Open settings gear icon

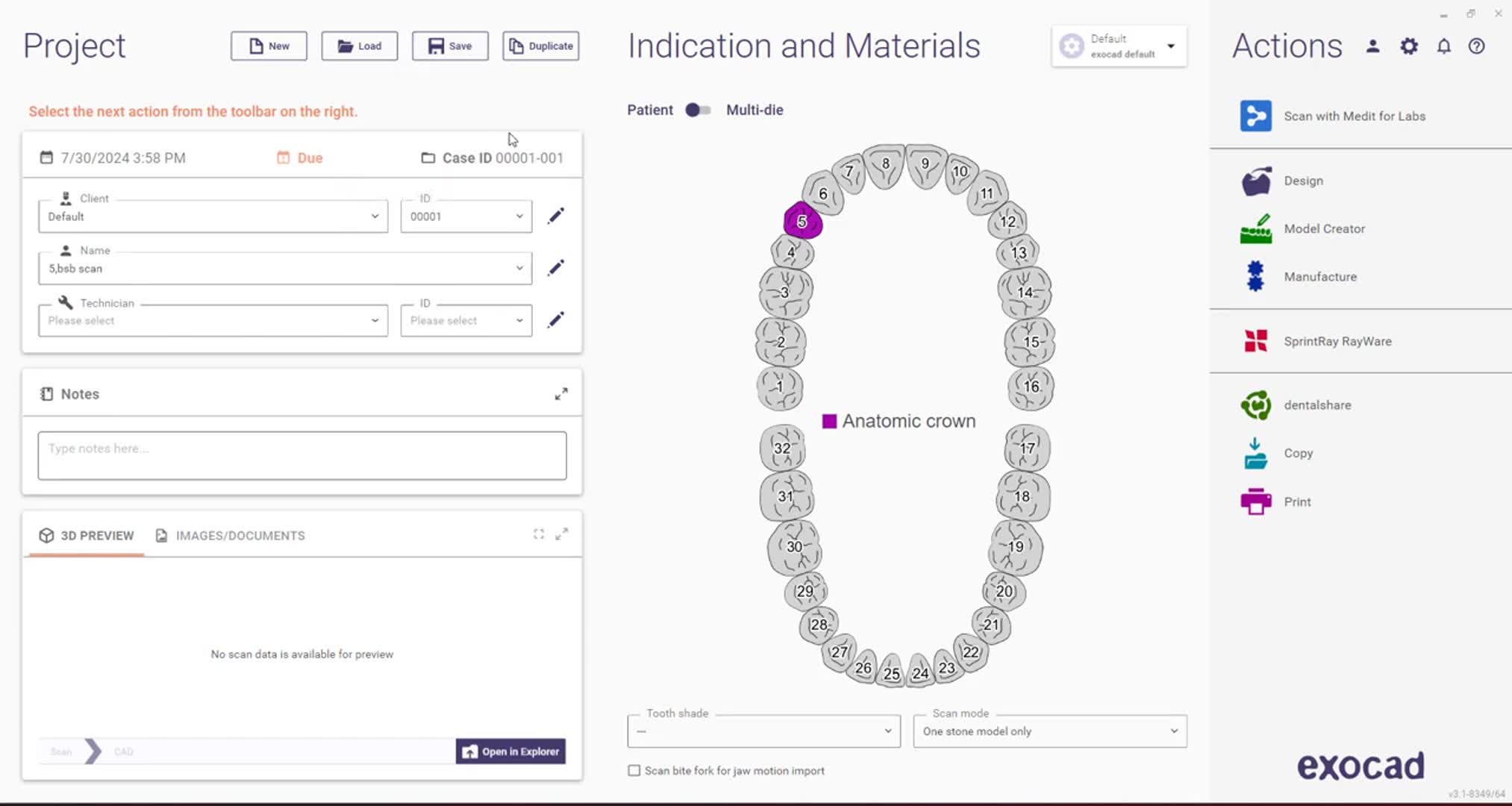1408,46
